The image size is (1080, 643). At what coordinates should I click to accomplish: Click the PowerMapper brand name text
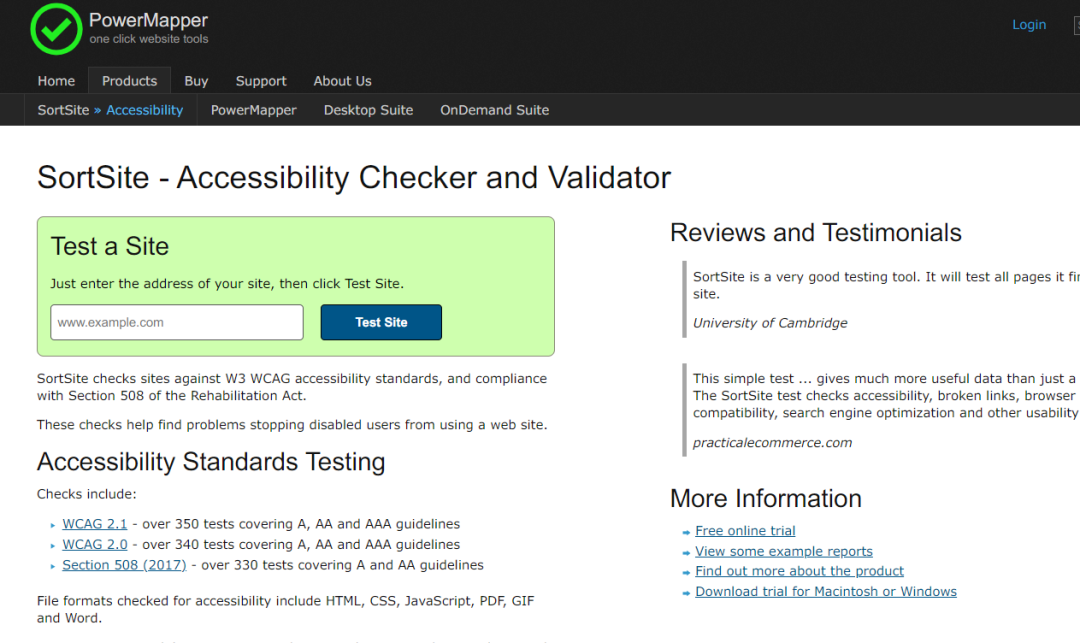(149, 21)
